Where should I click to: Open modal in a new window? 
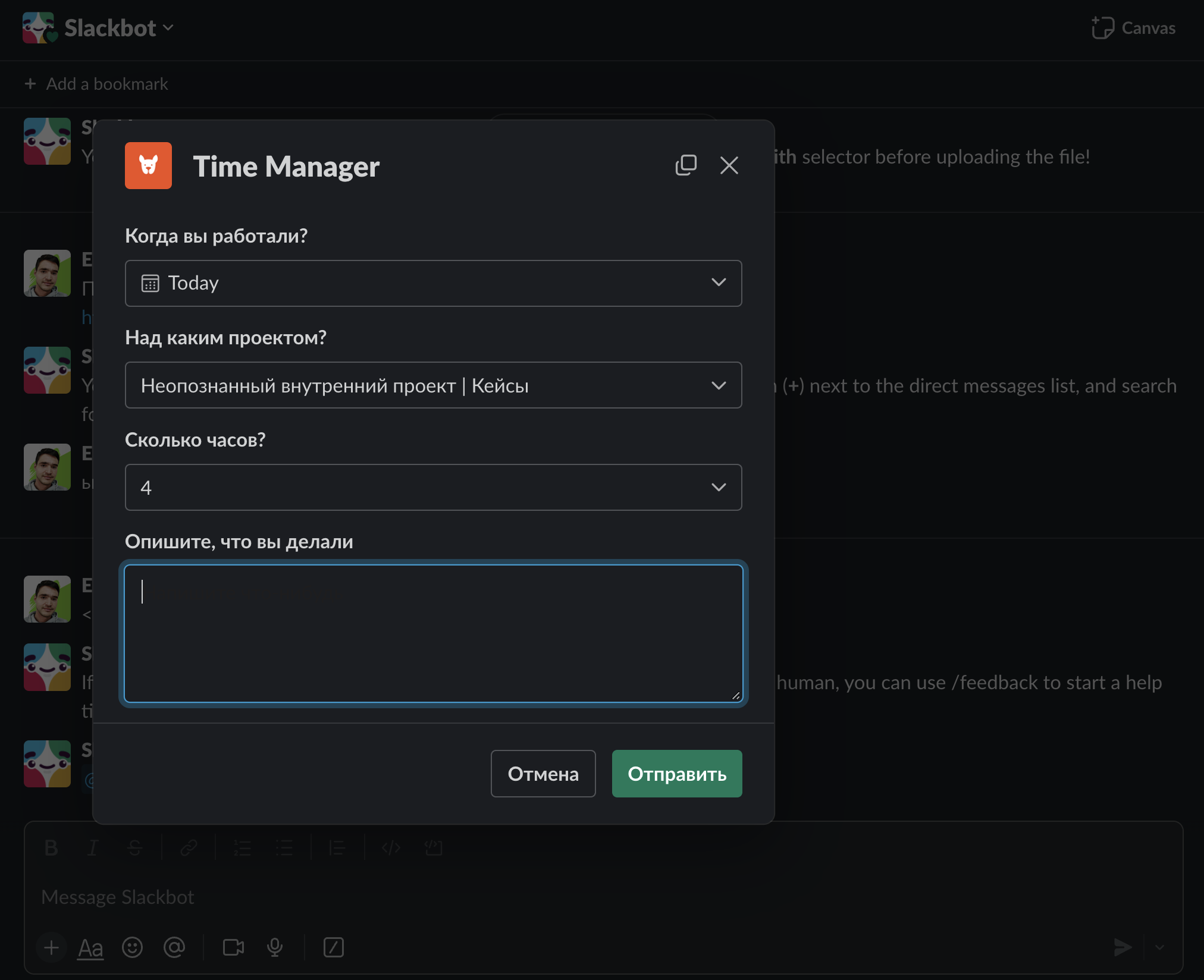click(686, 165)
